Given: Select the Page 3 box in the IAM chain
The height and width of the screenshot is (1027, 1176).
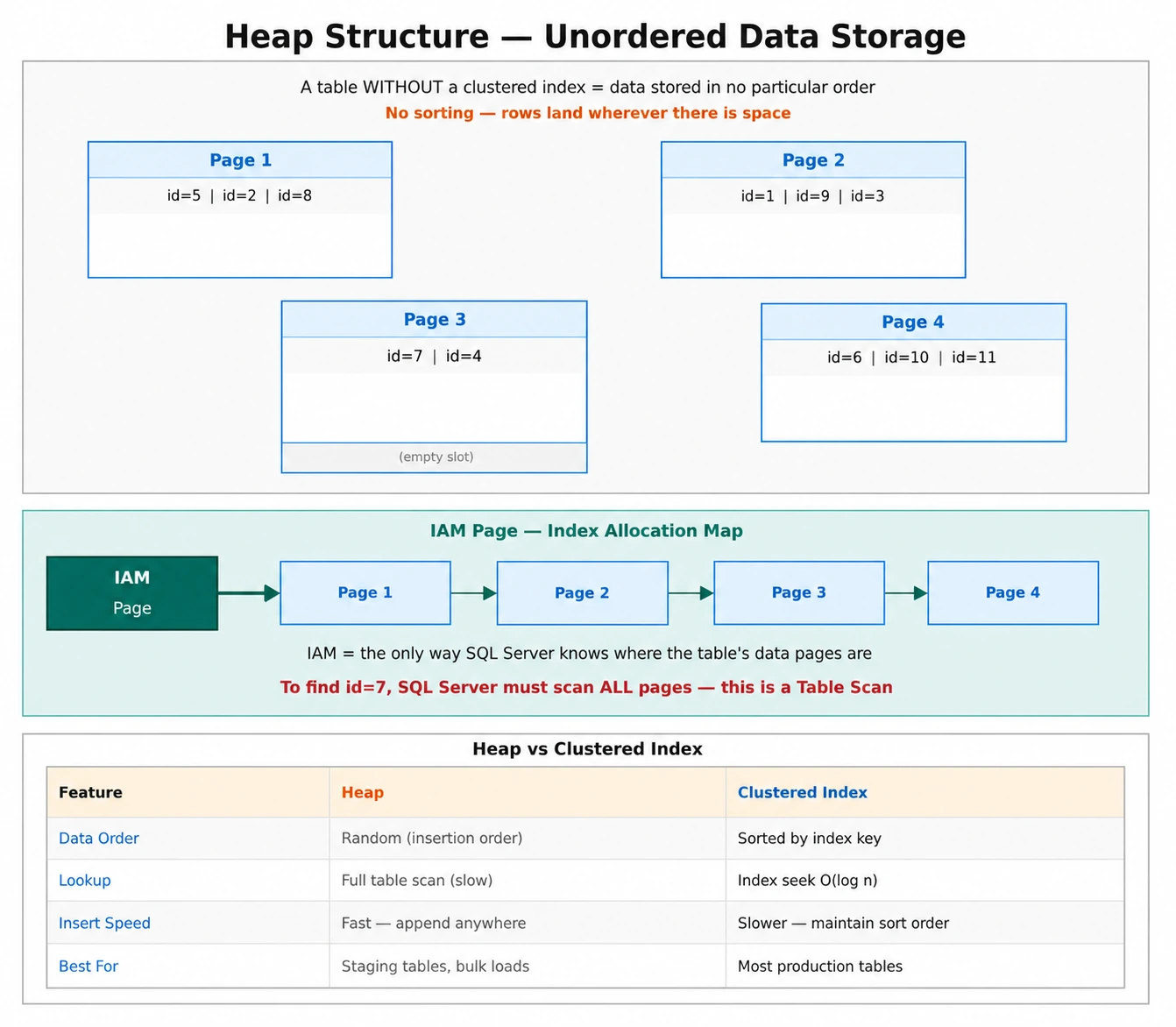Looking at the screenshot, I should click(x=799, y=593).
